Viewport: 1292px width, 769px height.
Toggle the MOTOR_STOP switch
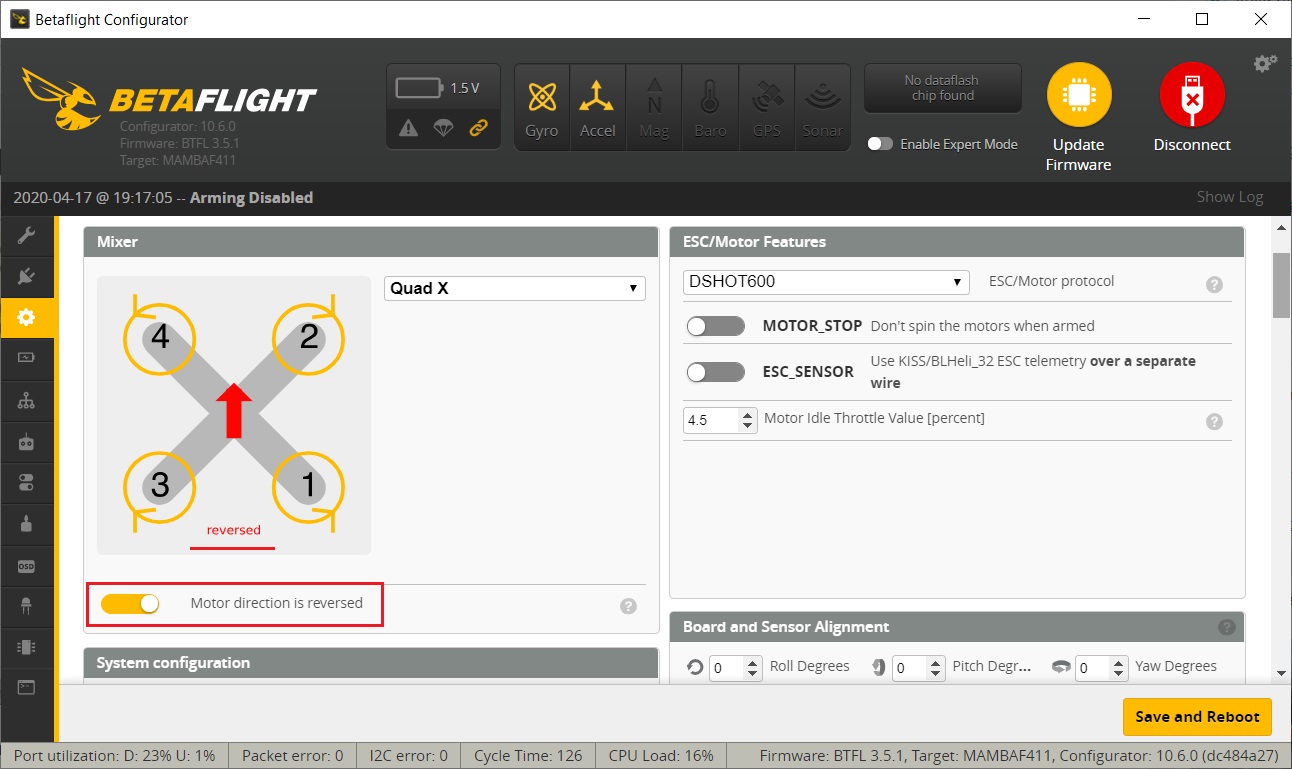pyautogui.click(x=716, y=326)
